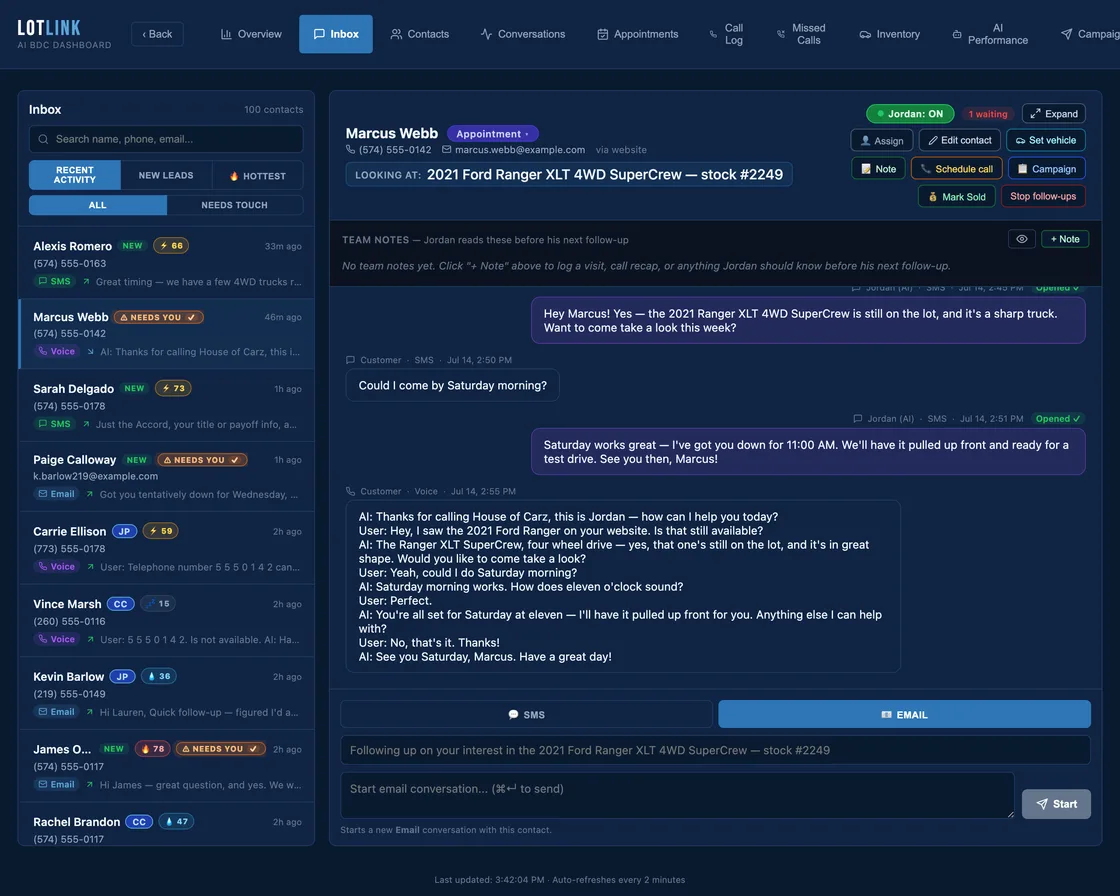The height and width of the screenshot is (896, 1120).
Task: Toggle team notes visibility eye icon
Action: pyautogui.click(x=1021, y=239)
